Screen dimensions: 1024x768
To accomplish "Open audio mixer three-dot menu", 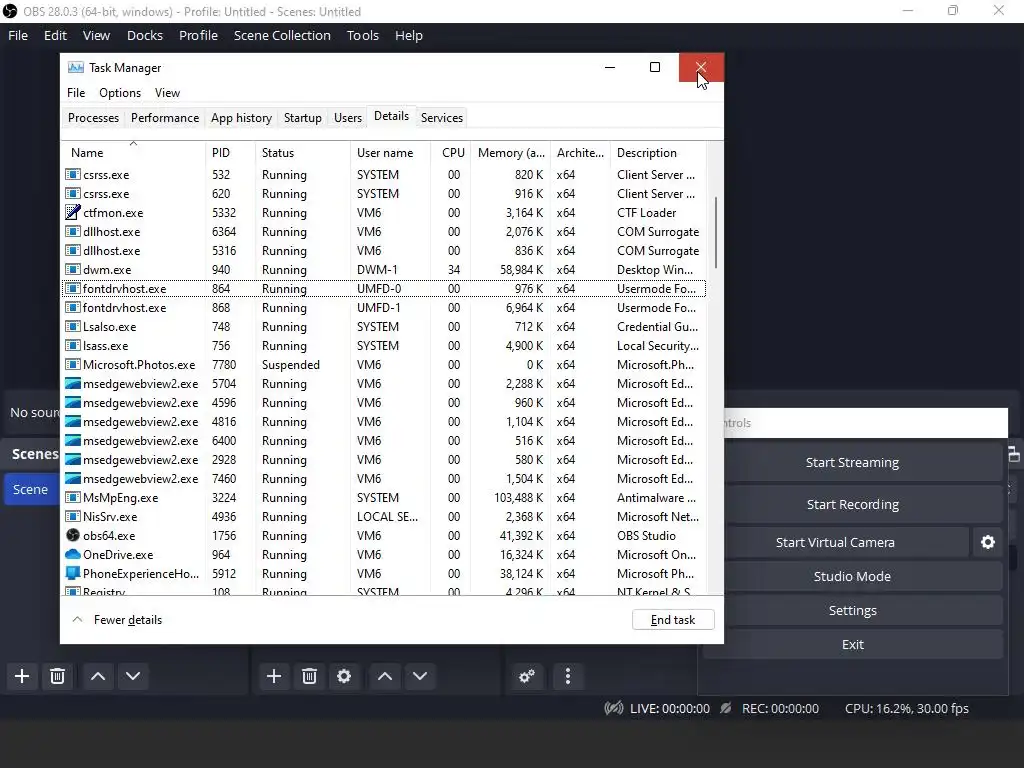I will 568,676.
